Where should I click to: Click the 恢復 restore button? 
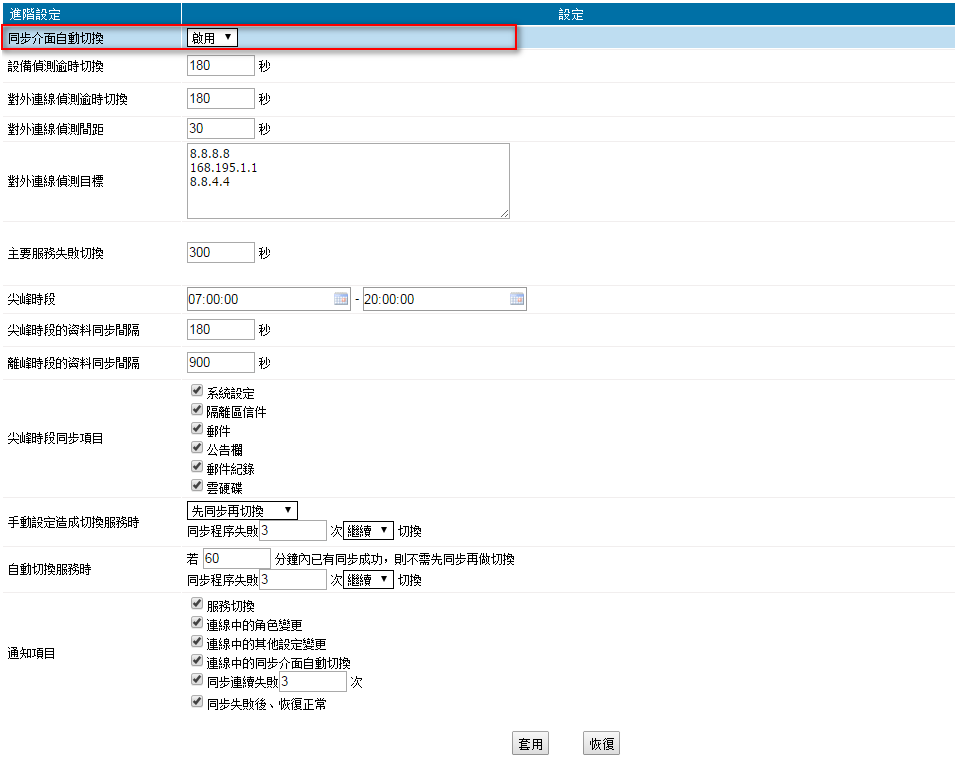pos(602,744)
